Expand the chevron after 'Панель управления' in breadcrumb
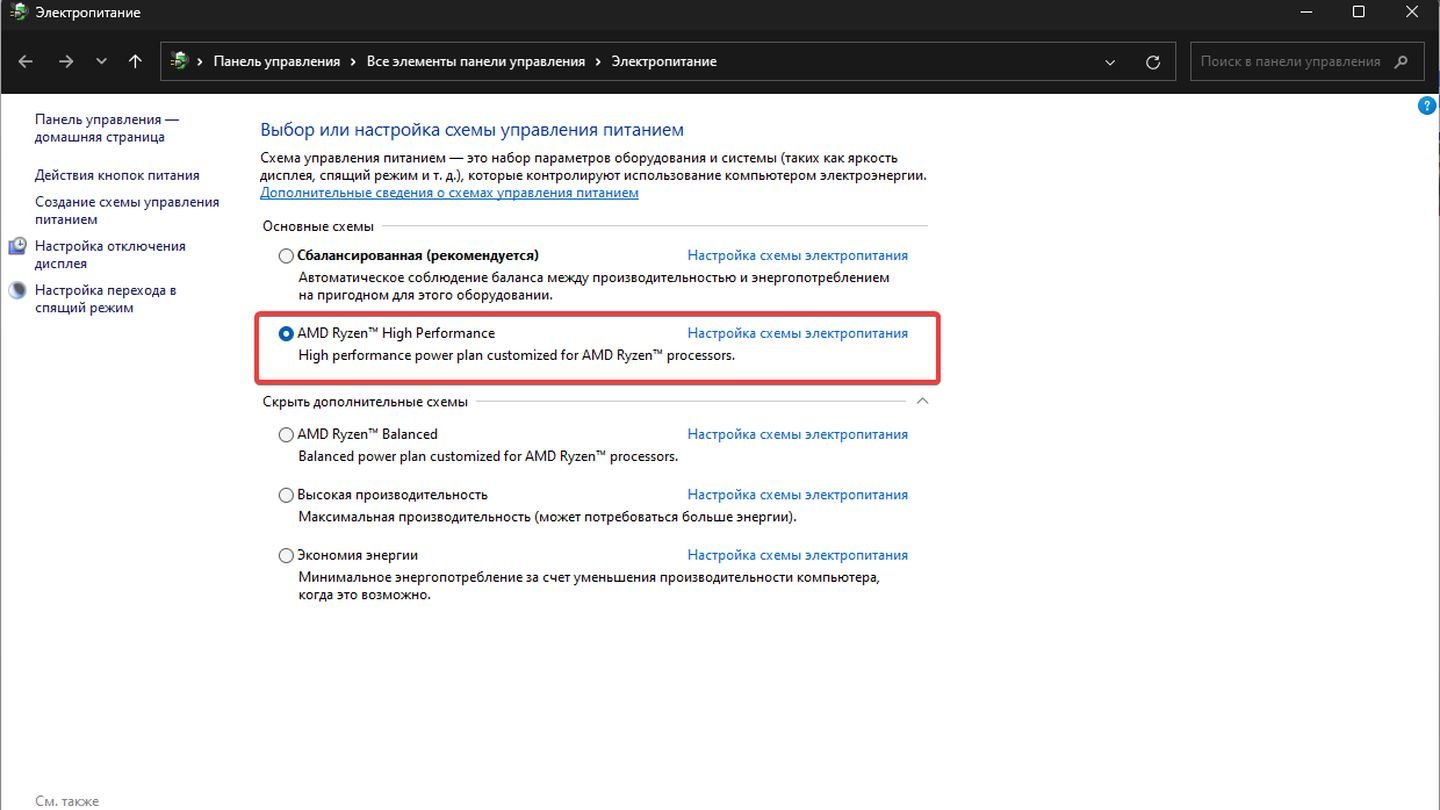 tap(353, 61)
